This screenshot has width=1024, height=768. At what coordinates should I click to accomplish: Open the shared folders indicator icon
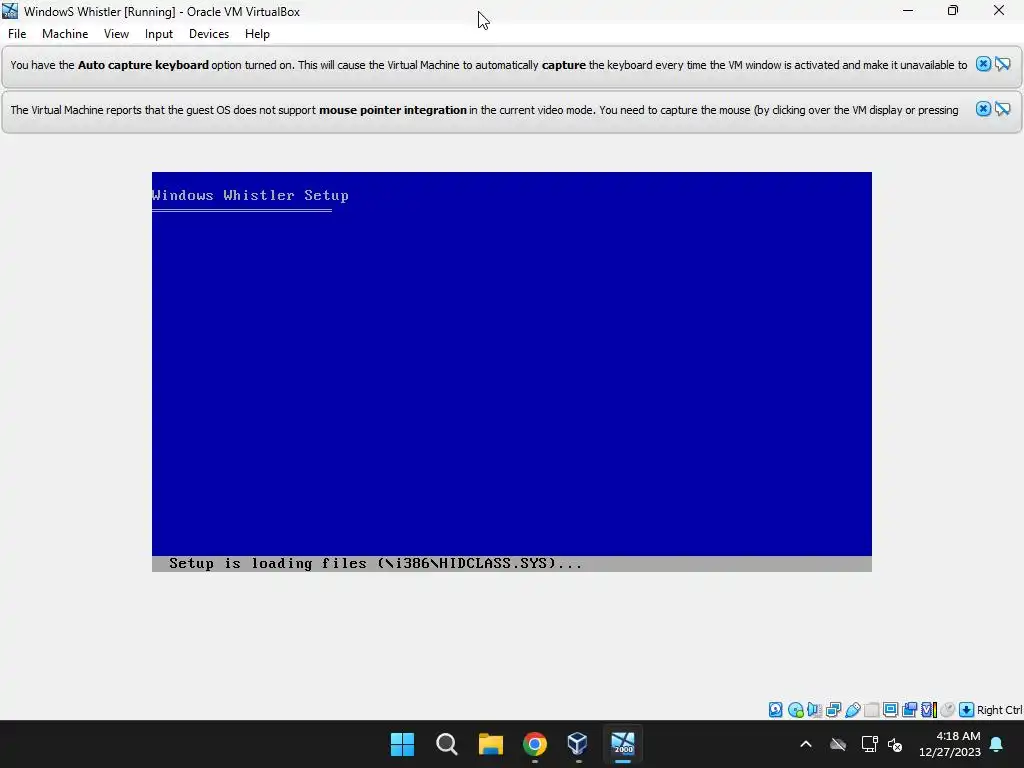click(x=871, y=710)
